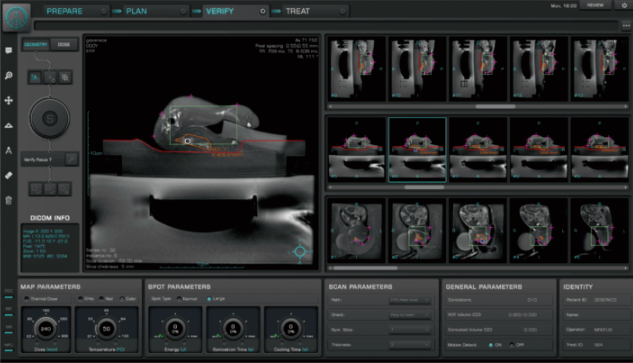Set Motion Detect to OFF
The height and width of the screenshot is (363, 633).
click(x=511, y=345)
